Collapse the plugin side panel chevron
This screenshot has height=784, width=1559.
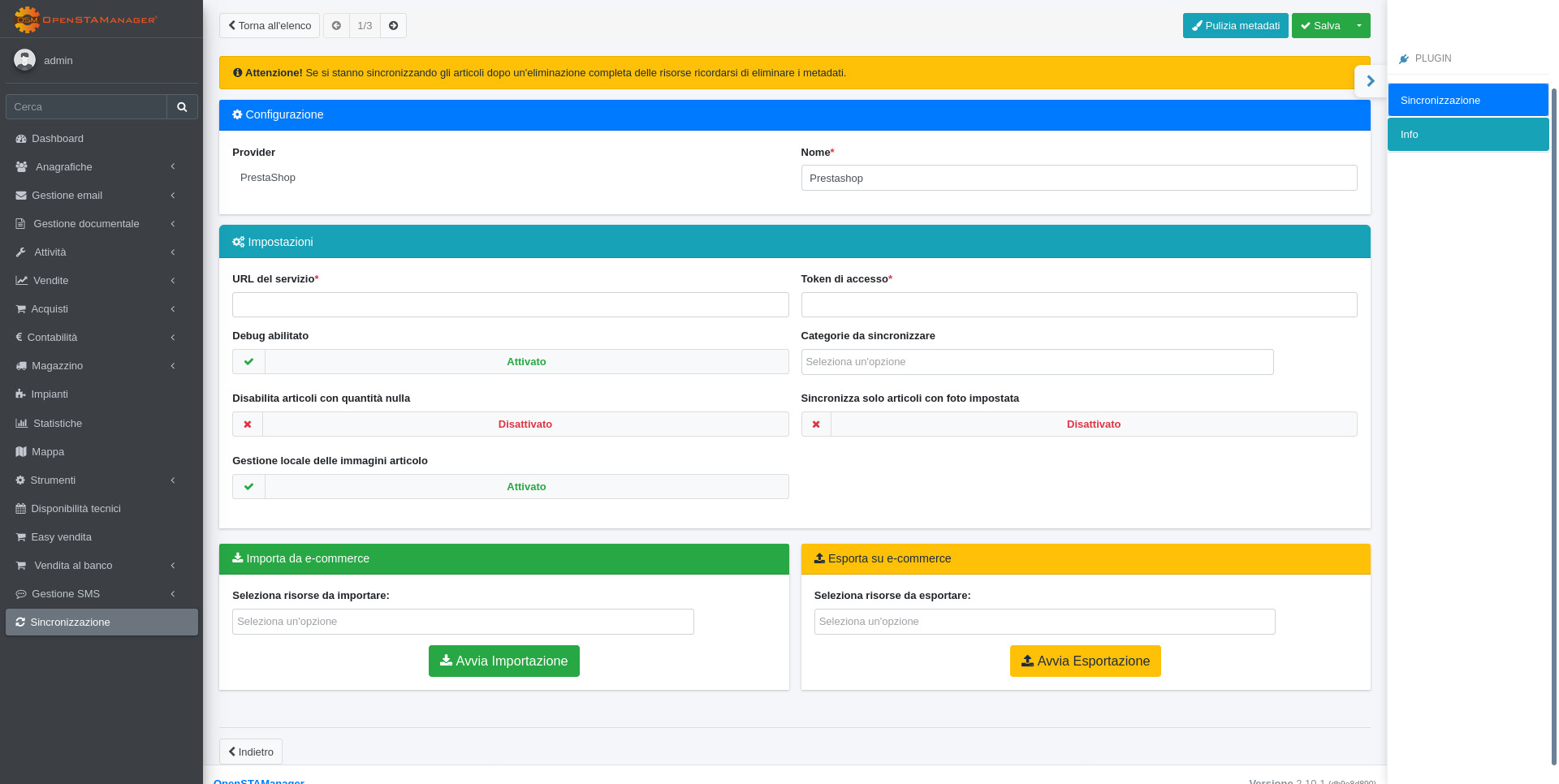pos(1371,81)
